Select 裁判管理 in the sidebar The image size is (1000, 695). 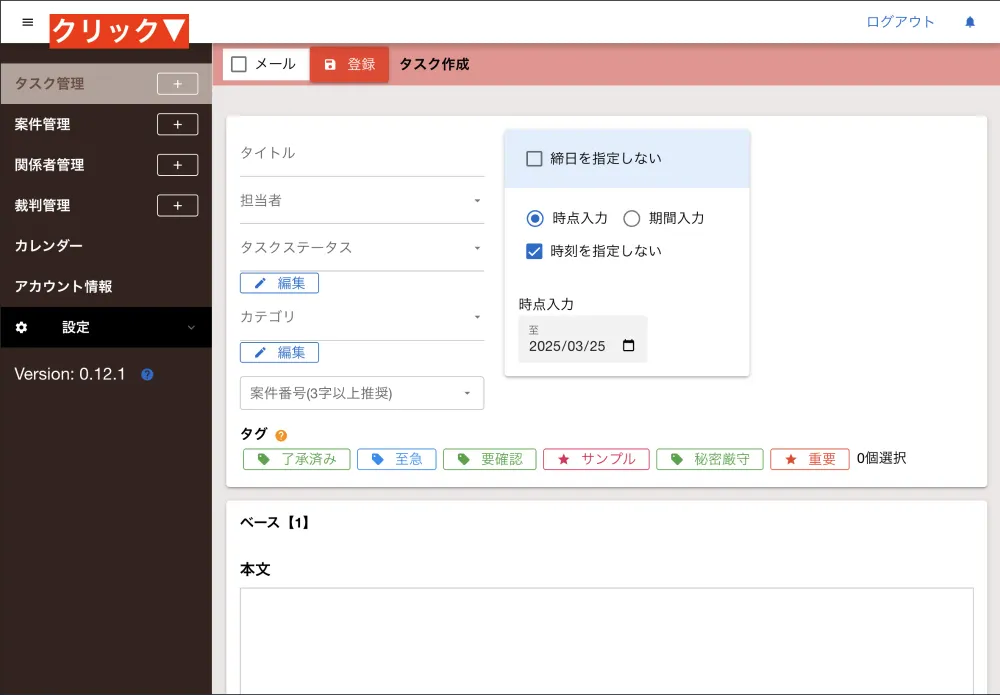tap(45, 205)
